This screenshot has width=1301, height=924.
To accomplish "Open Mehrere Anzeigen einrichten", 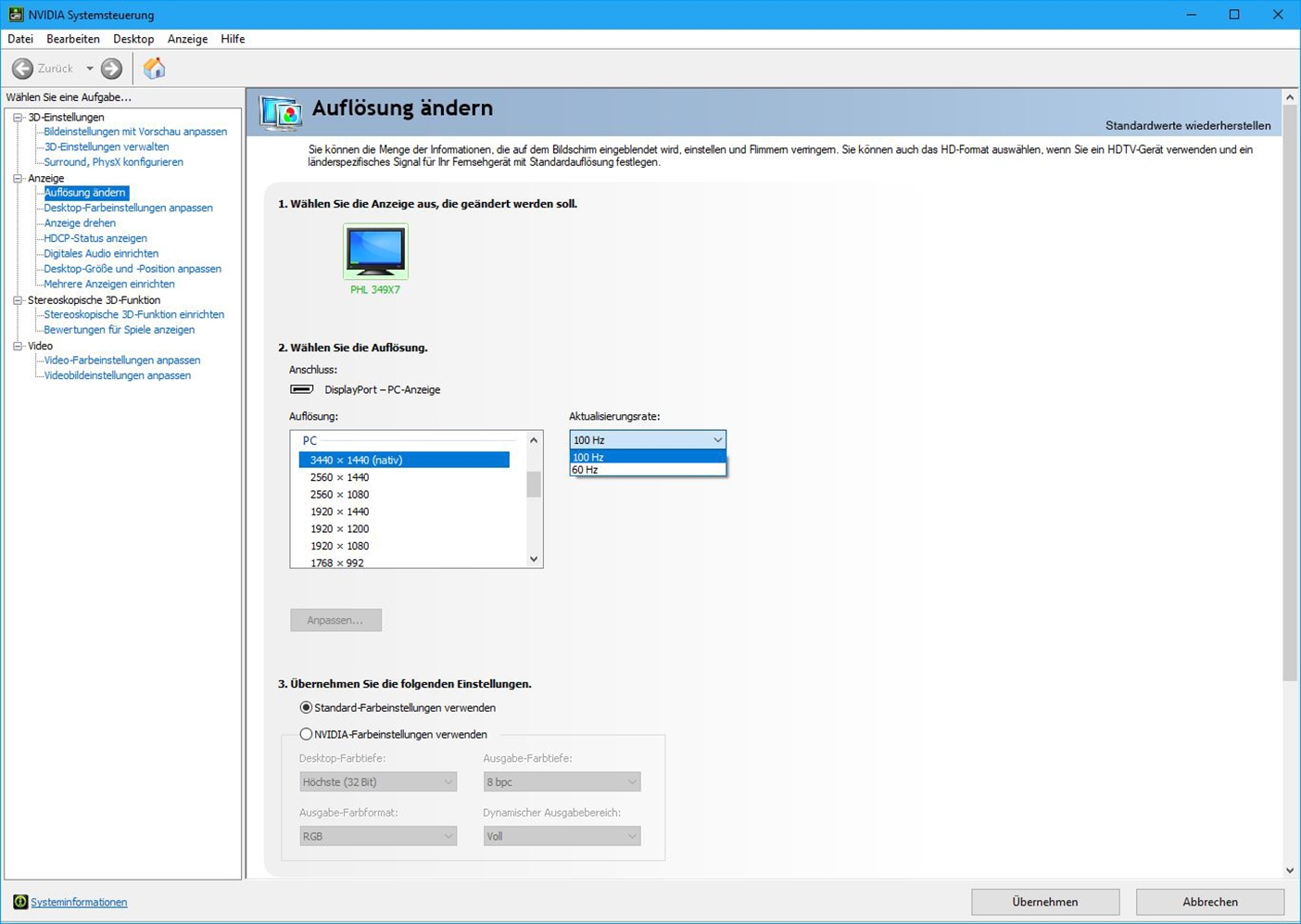I will pos(109,285).
